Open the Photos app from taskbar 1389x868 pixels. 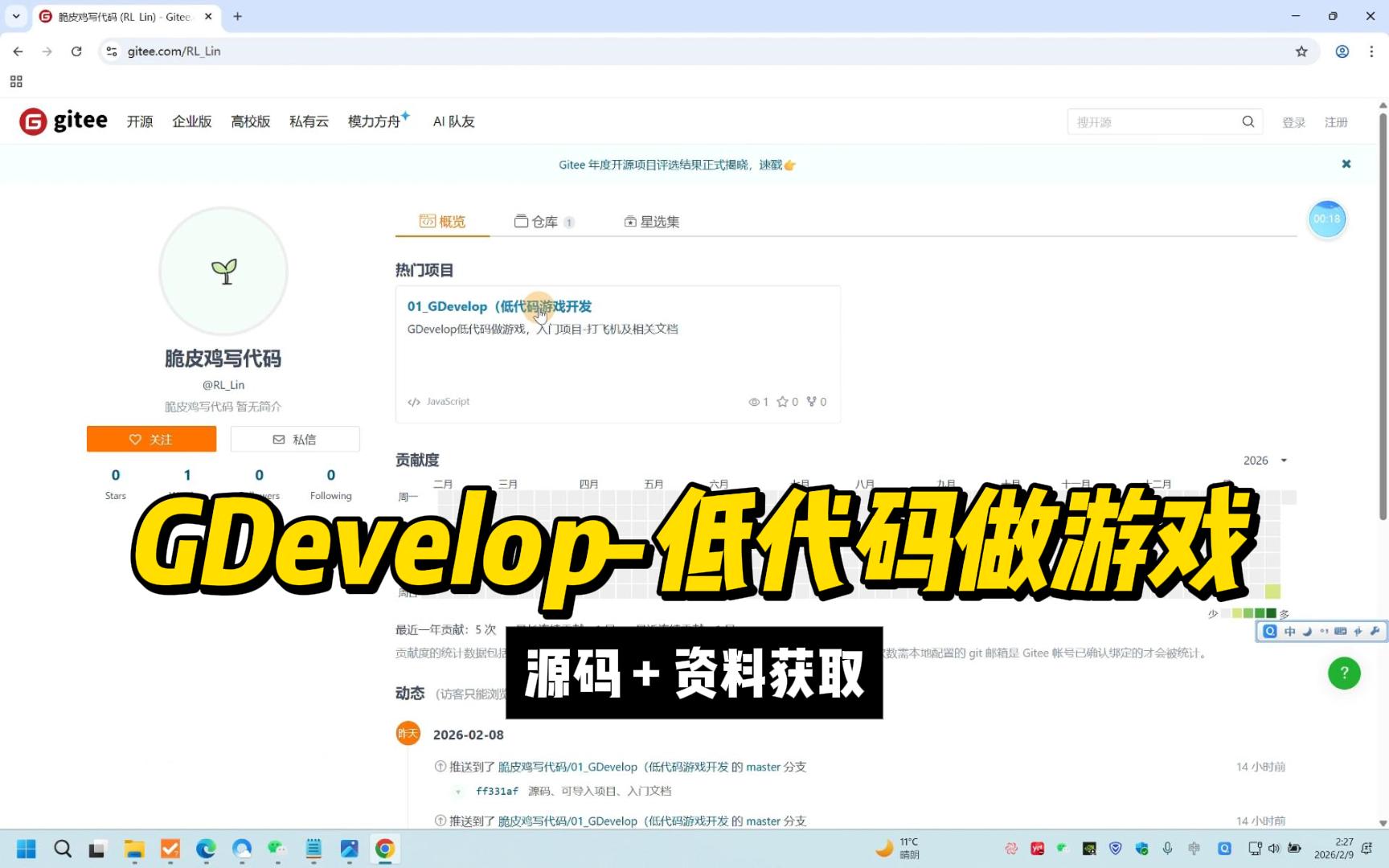coord(350,849)
